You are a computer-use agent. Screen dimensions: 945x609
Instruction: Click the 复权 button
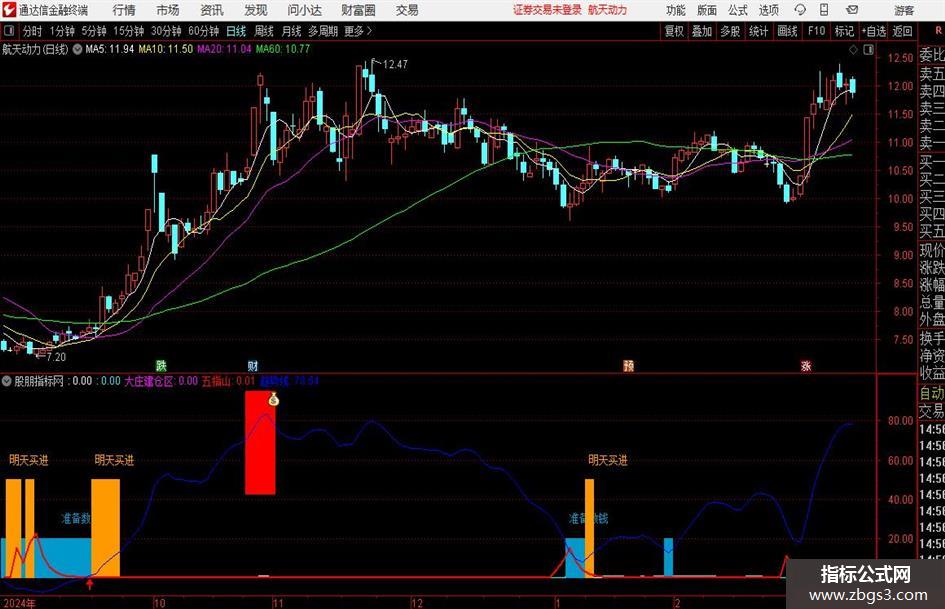pos(674,31)
